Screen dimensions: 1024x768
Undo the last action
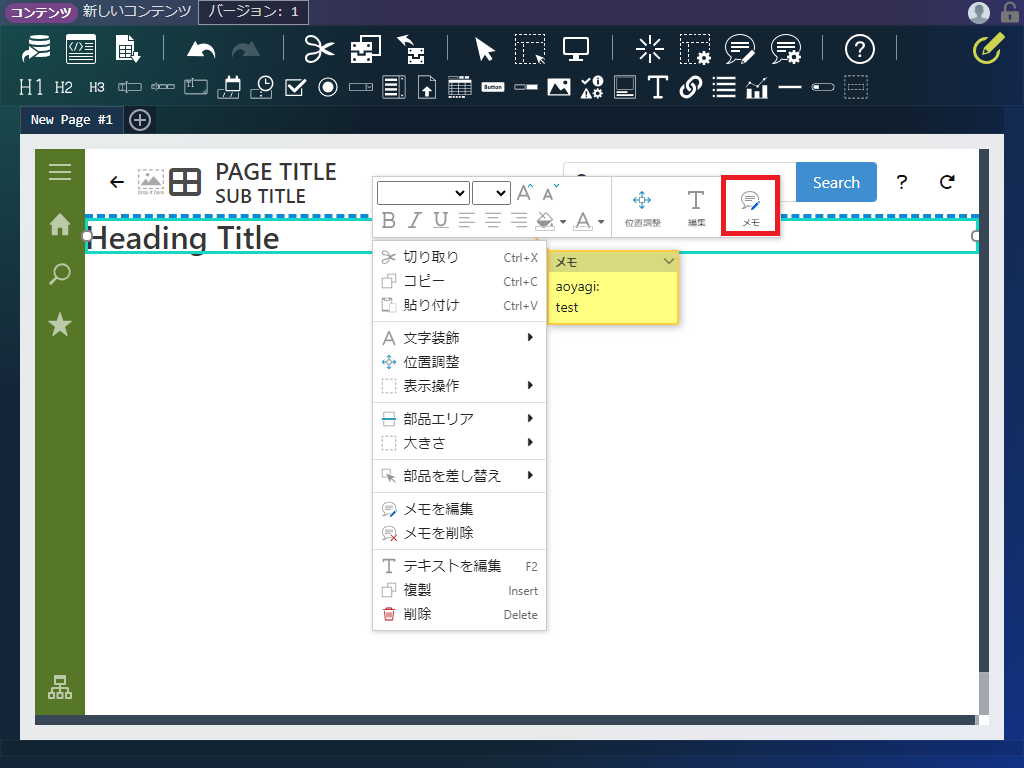tap(201, 50)
